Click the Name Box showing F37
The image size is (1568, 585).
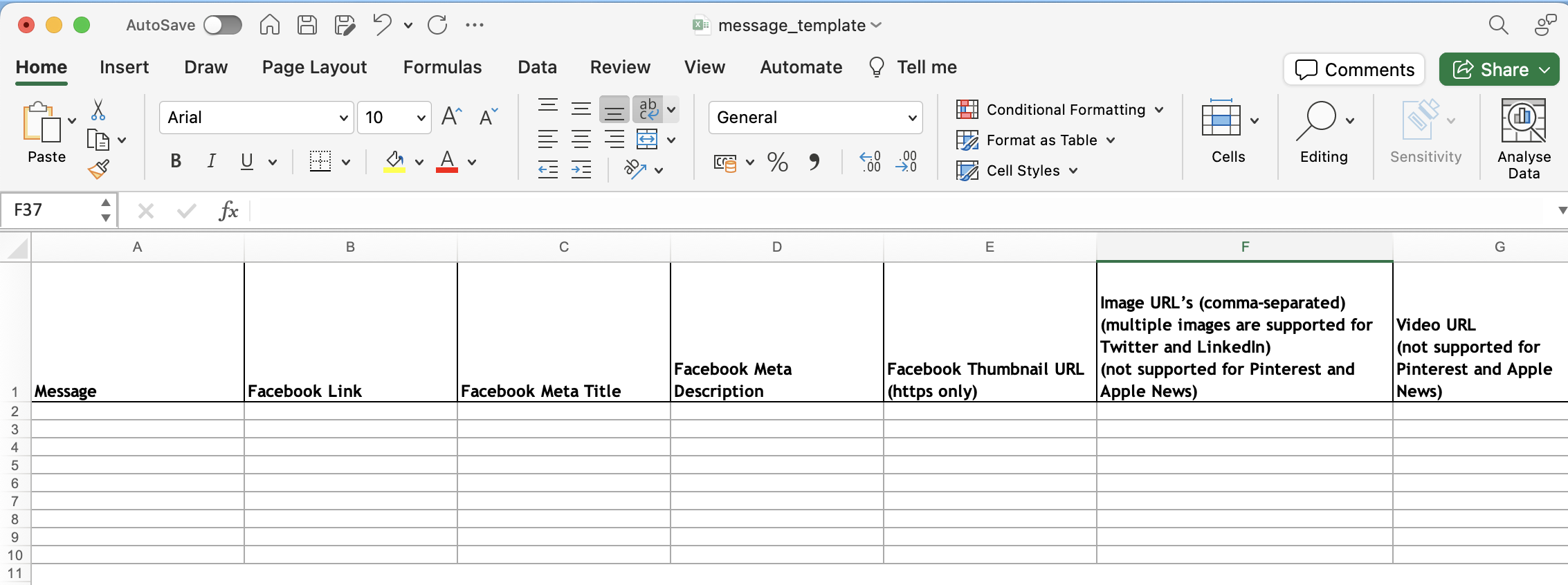pyautogui.click(x=51, y=210)
